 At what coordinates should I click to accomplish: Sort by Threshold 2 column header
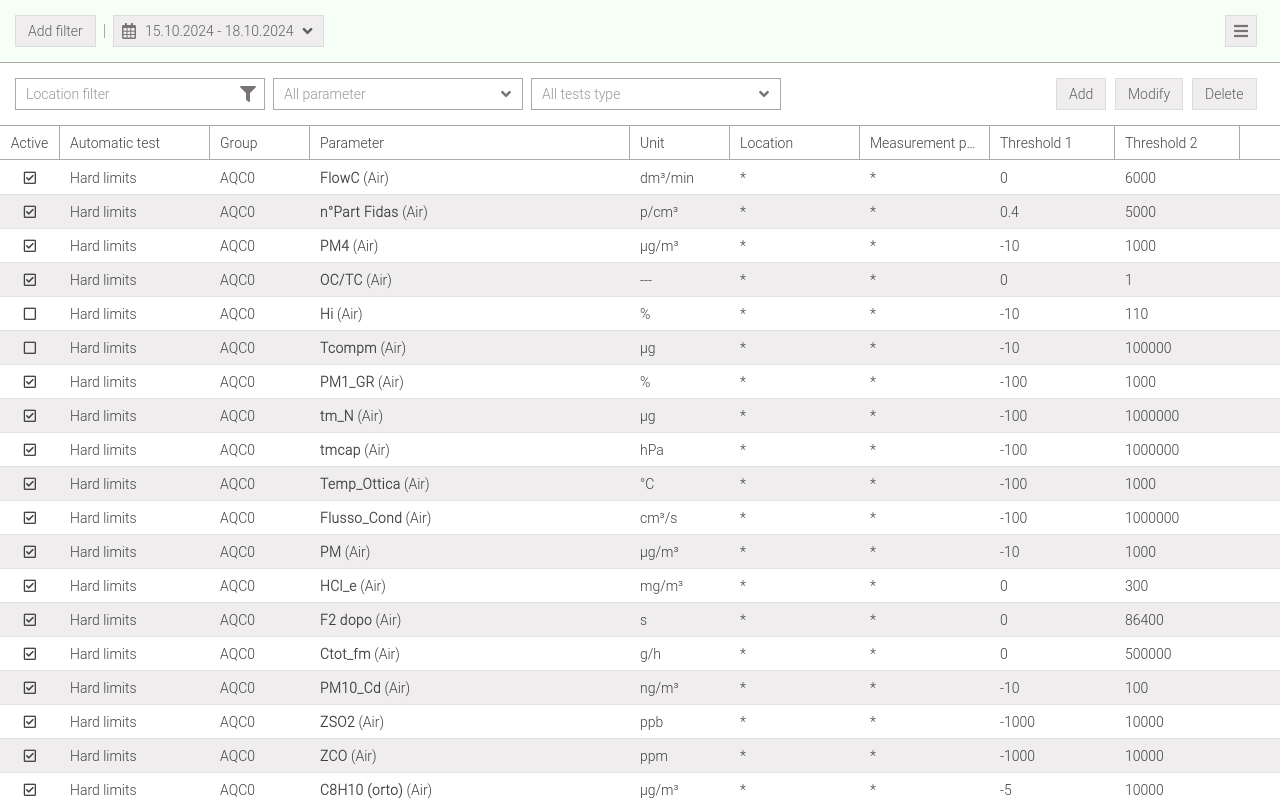pos(1177,143)
